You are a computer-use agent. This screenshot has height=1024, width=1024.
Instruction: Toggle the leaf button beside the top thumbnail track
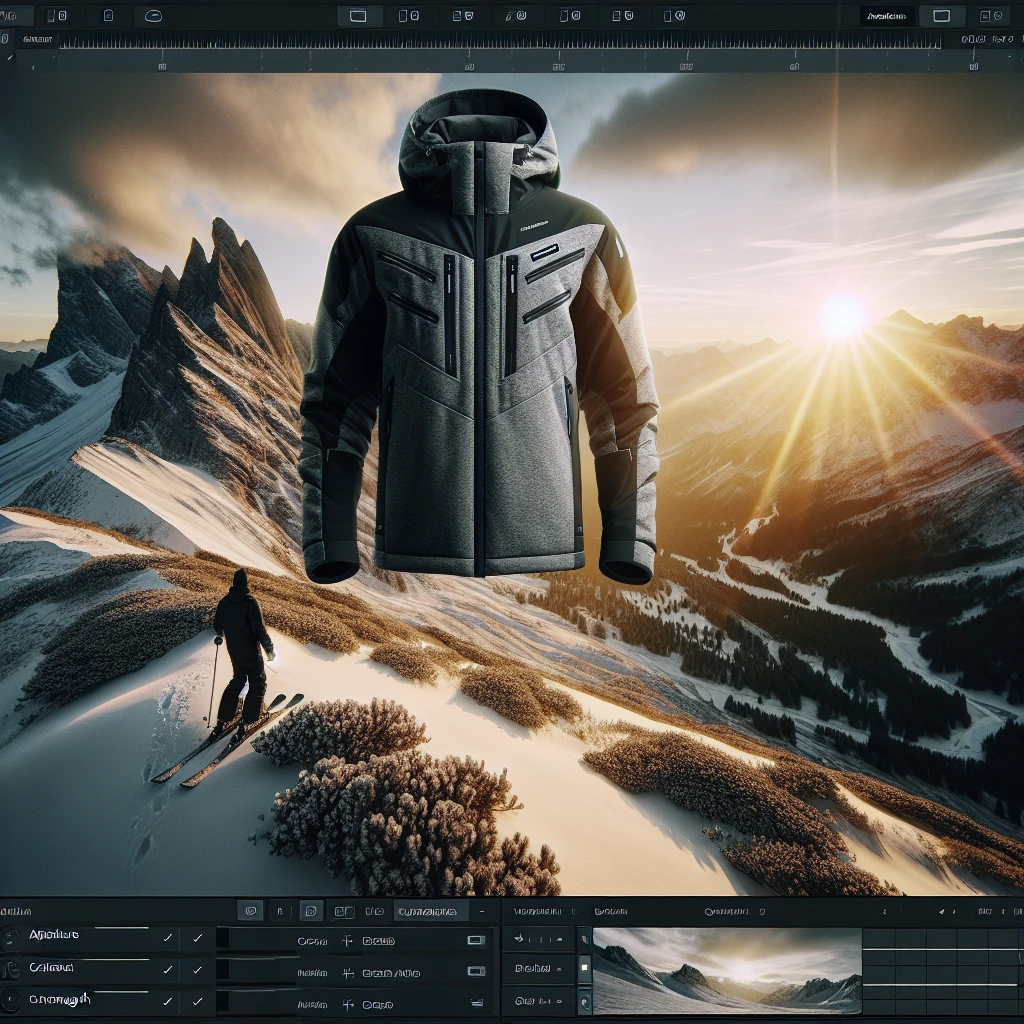click(x=584, y=940)
